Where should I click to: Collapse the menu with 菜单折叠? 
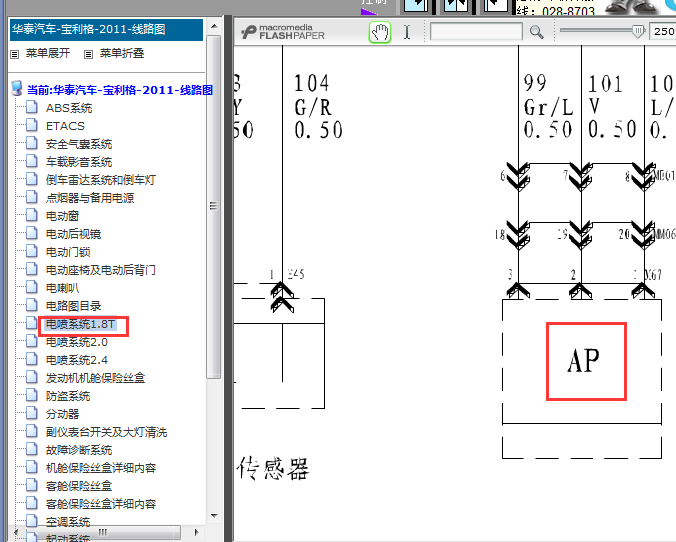pyautogui.click(x=122, y=53)
